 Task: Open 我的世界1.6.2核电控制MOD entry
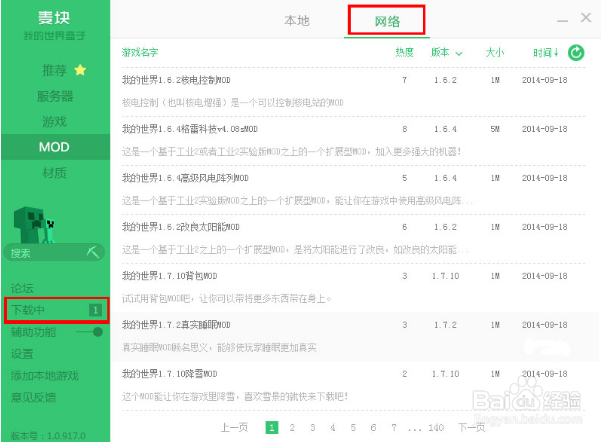[176, 80]
